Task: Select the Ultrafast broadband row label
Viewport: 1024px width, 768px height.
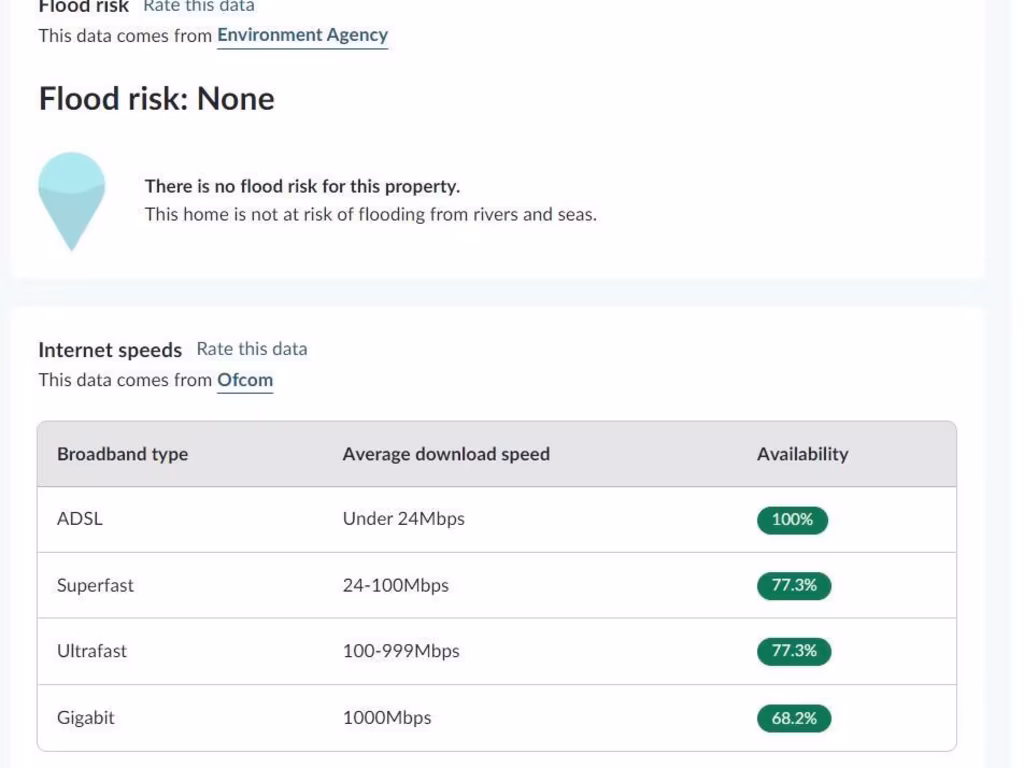Action: point(92,651)
